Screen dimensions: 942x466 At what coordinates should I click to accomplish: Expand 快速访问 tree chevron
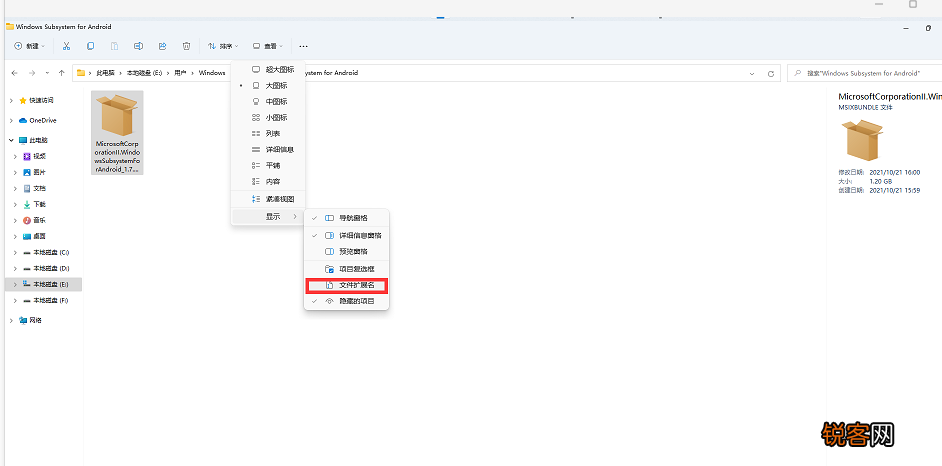pyautogui.click(x=11, y=100)
